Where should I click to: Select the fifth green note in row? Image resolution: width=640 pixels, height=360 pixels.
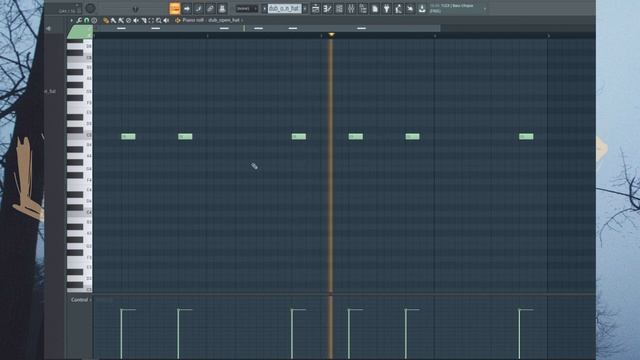pos(412,136)
